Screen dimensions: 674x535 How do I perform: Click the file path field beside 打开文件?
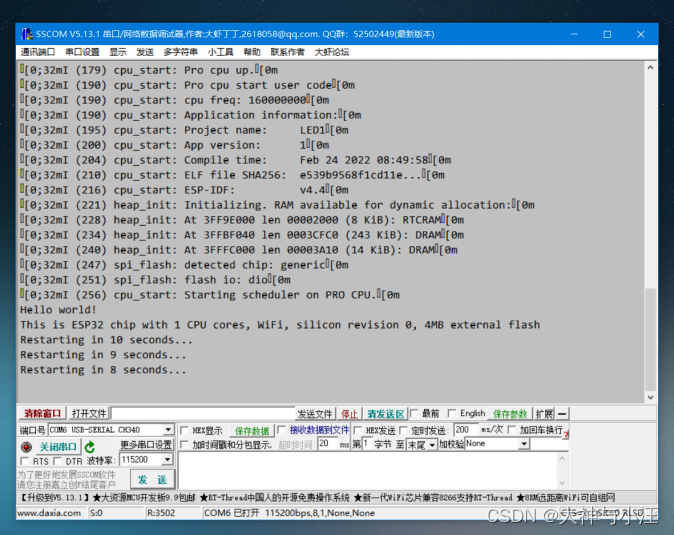click(203, 413)
